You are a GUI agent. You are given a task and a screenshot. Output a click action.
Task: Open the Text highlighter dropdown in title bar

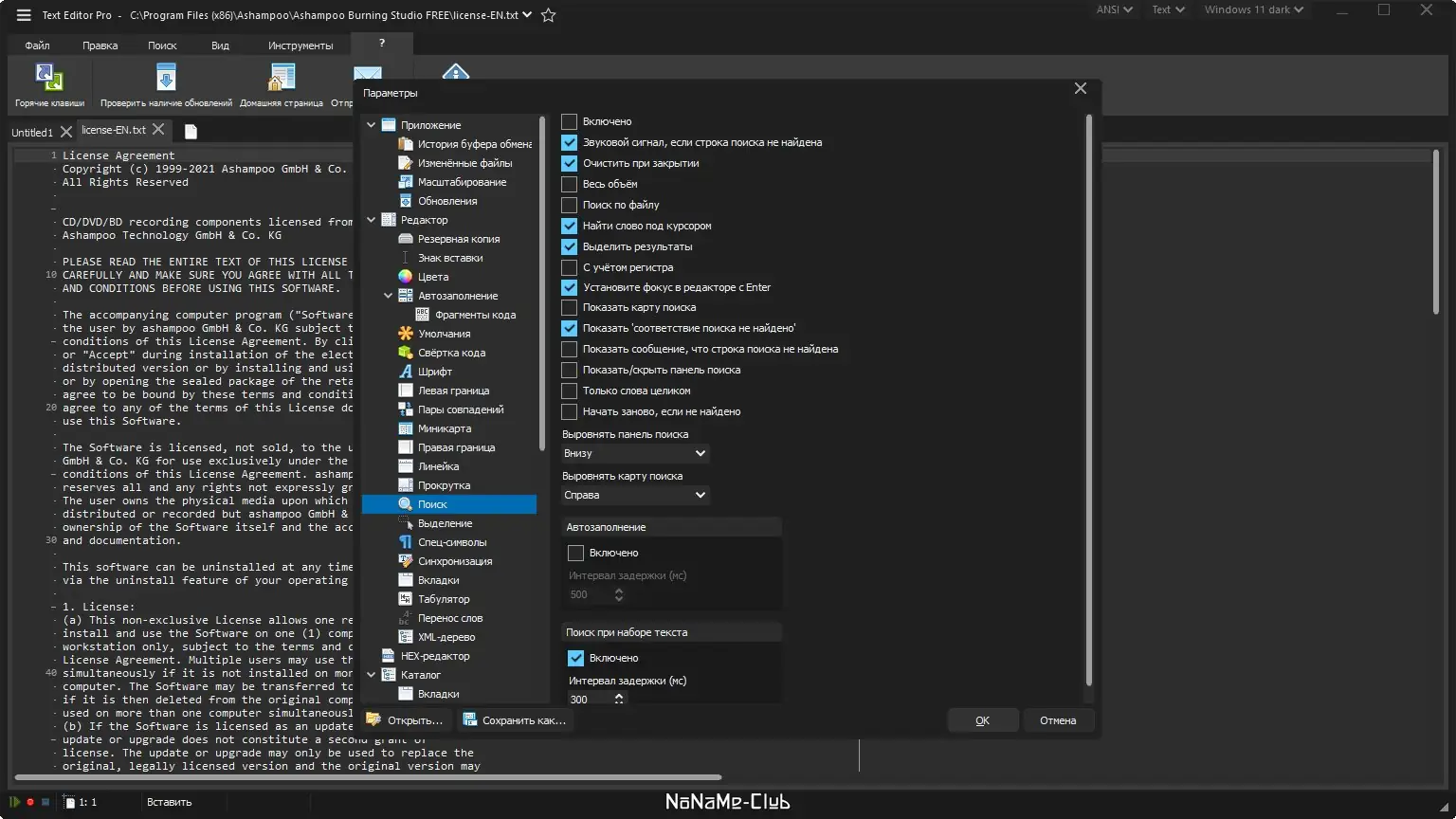pos(1168,9)
